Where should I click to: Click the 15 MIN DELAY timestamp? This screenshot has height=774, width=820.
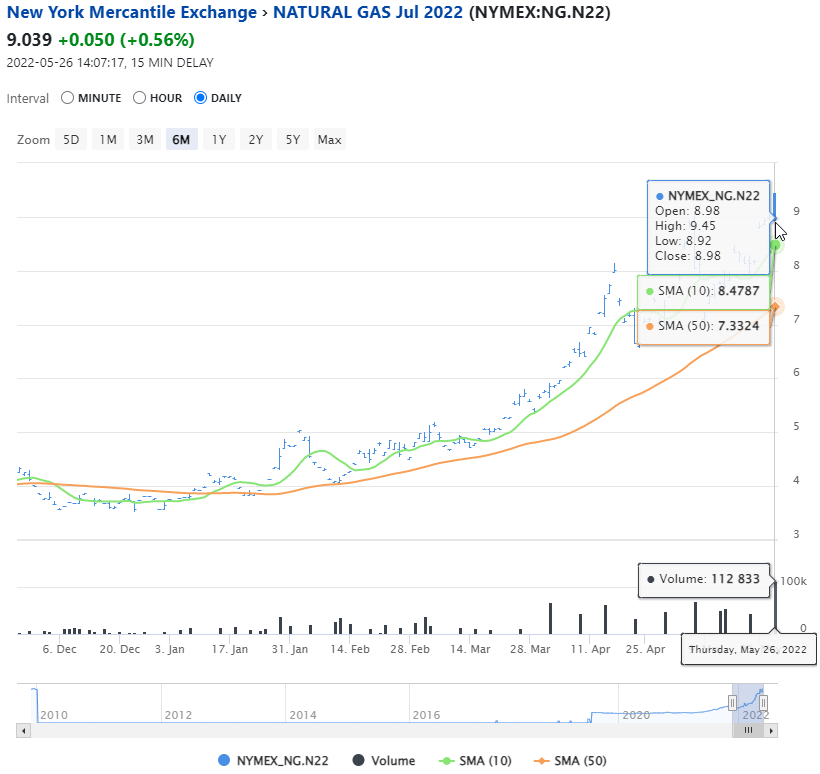click(110, 63)
